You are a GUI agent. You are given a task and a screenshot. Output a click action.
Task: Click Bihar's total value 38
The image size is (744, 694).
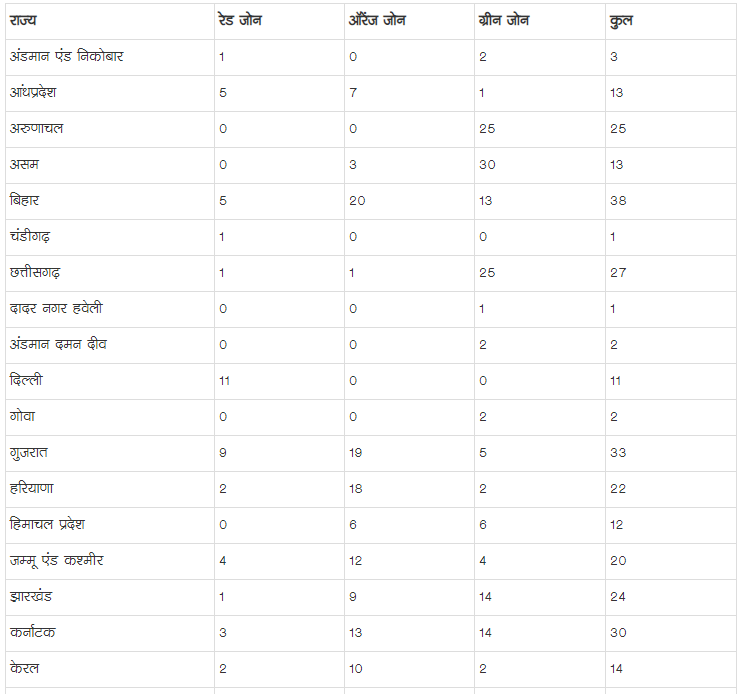pyautogui.click(x=618, y=201)
